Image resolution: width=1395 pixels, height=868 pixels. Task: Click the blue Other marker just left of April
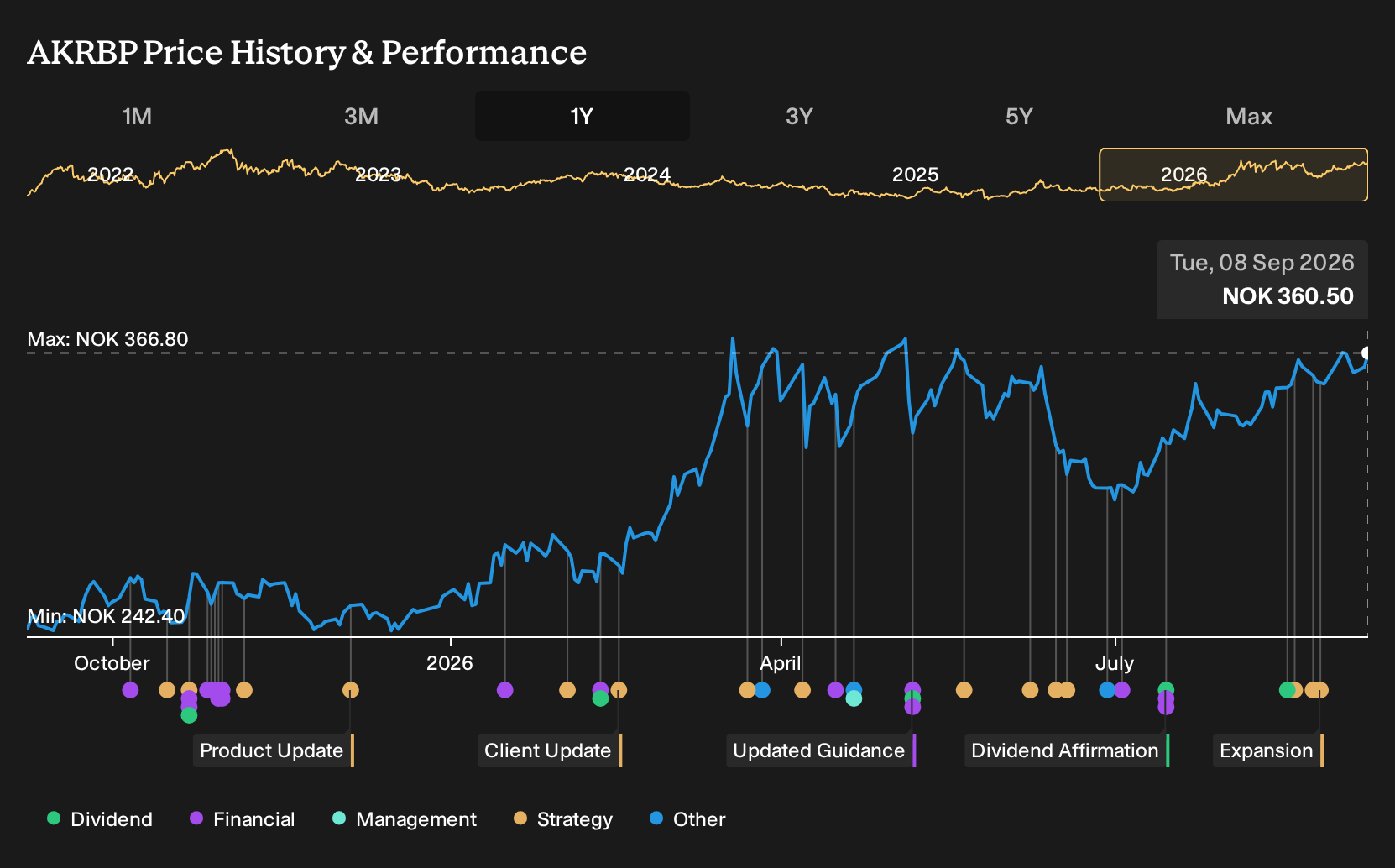pos(762,690)
